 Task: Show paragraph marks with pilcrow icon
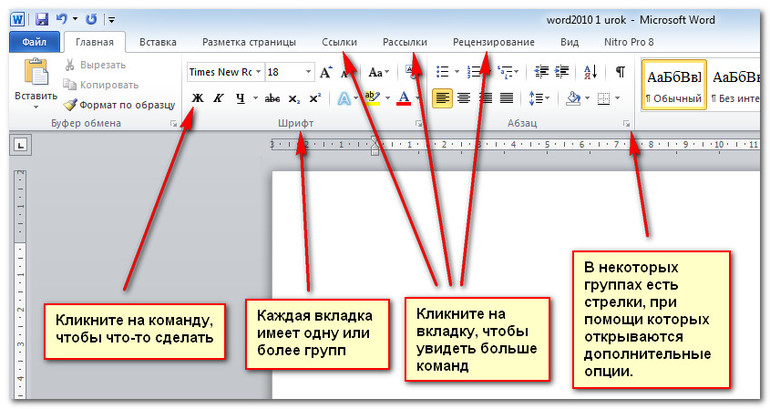click(x=620, y=72)
